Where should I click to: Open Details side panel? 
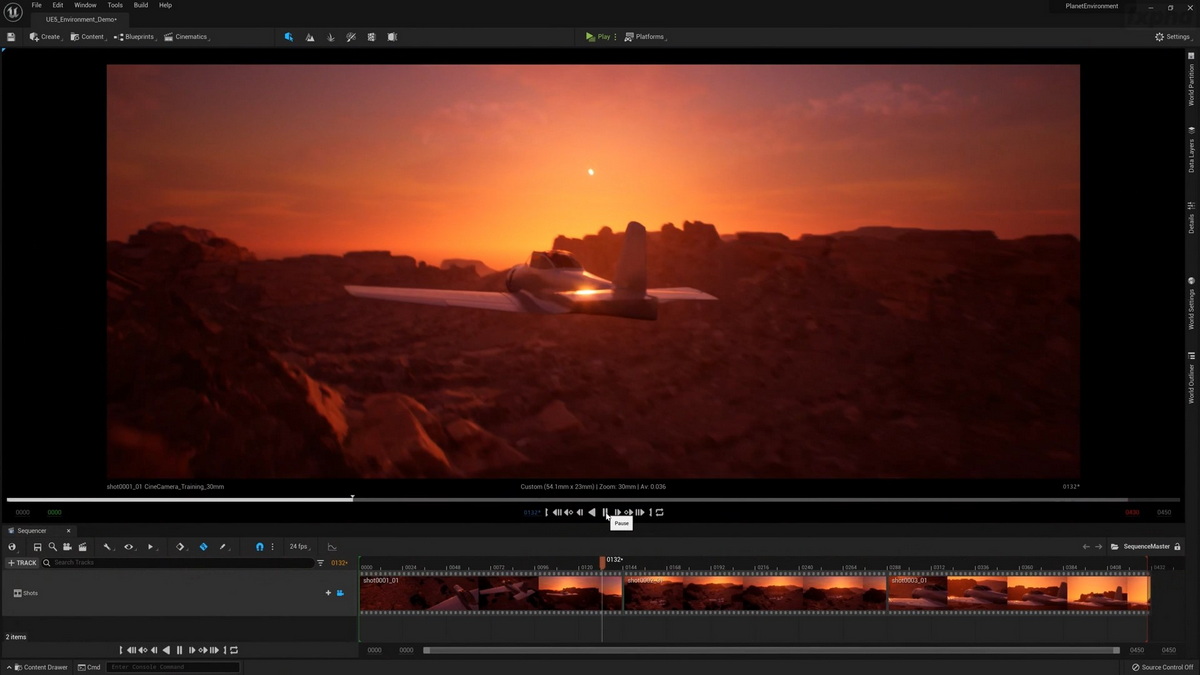point(1191,220)
